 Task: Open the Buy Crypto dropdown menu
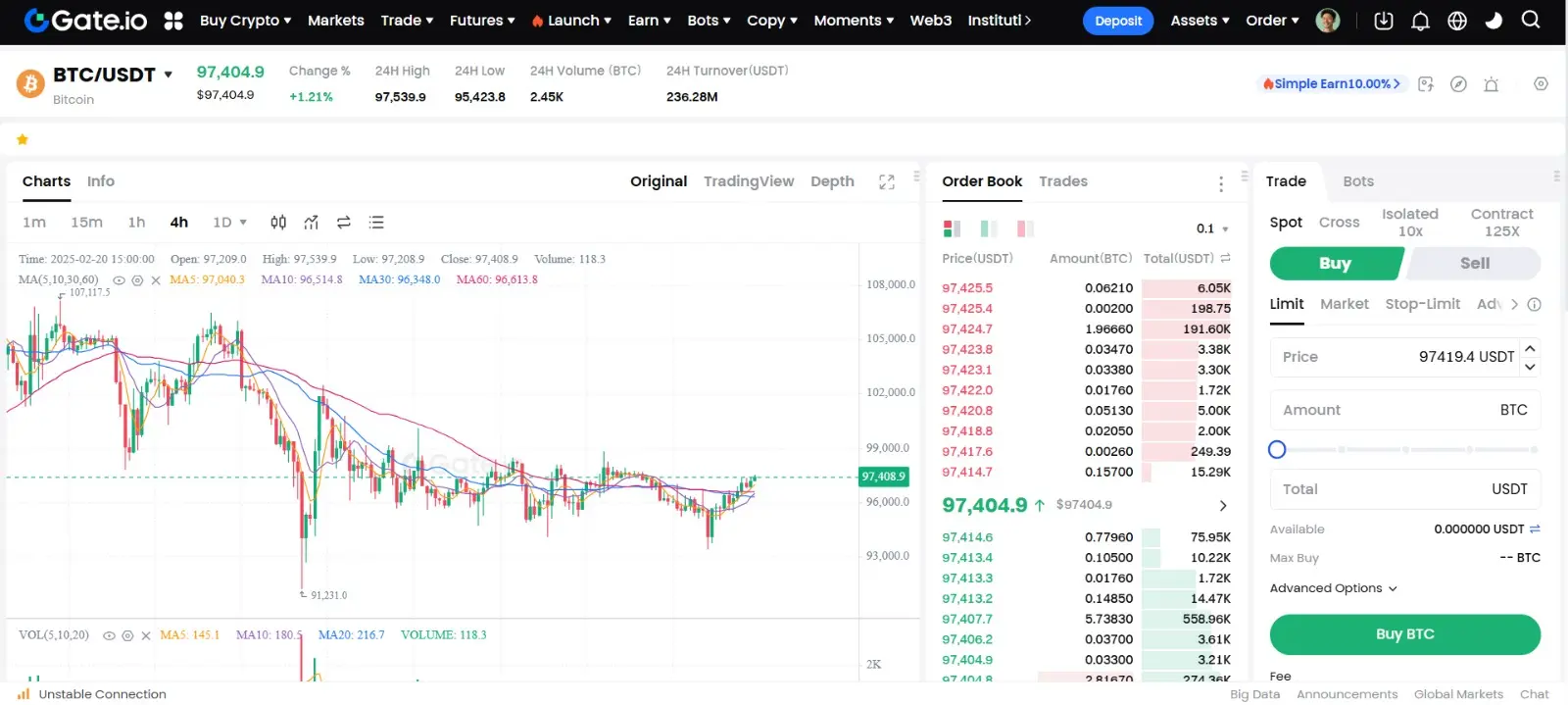(x=245, y=21)
